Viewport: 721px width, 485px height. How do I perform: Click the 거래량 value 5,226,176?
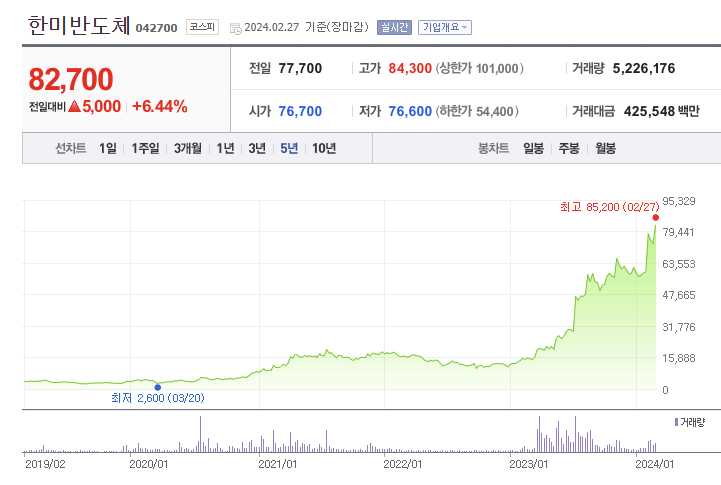pos(644,68)
